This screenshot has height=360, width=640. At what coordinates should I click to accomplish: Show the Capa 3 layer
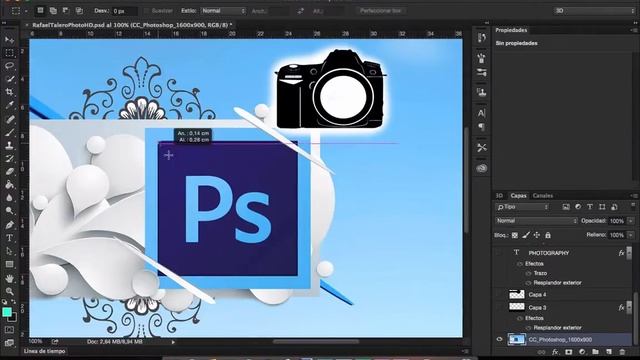click(x=499, y=307)
